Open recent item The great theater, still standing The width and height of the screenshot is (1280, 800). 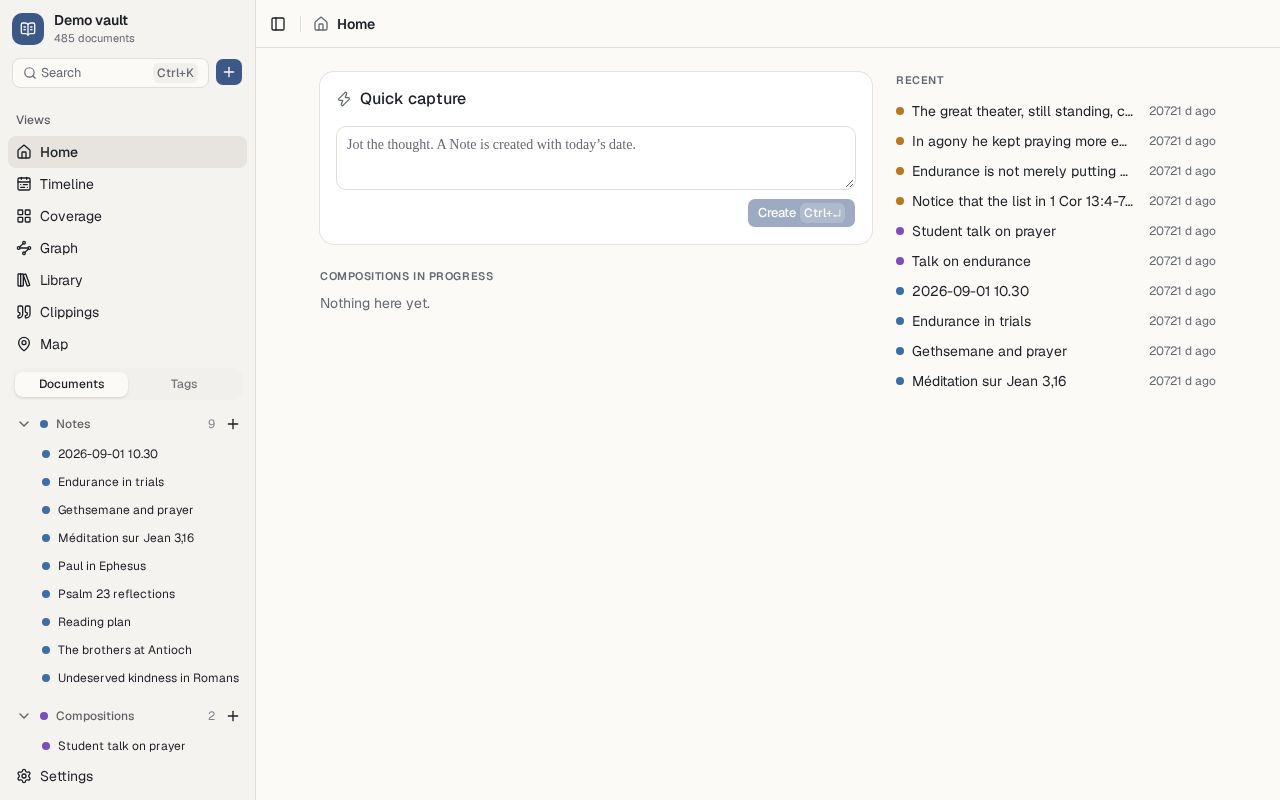(1056, 111)
